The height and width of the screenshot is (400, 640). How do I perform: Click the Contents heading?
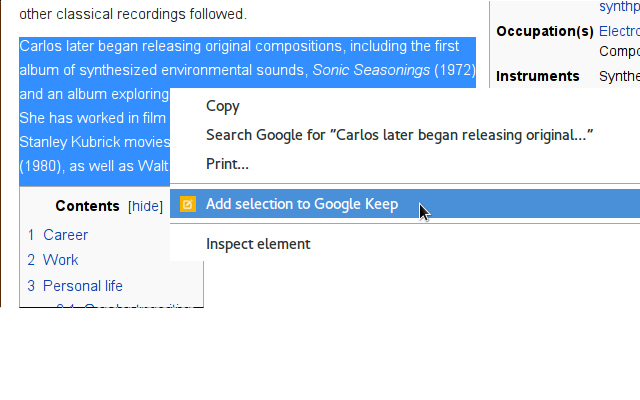click(87, 206)
